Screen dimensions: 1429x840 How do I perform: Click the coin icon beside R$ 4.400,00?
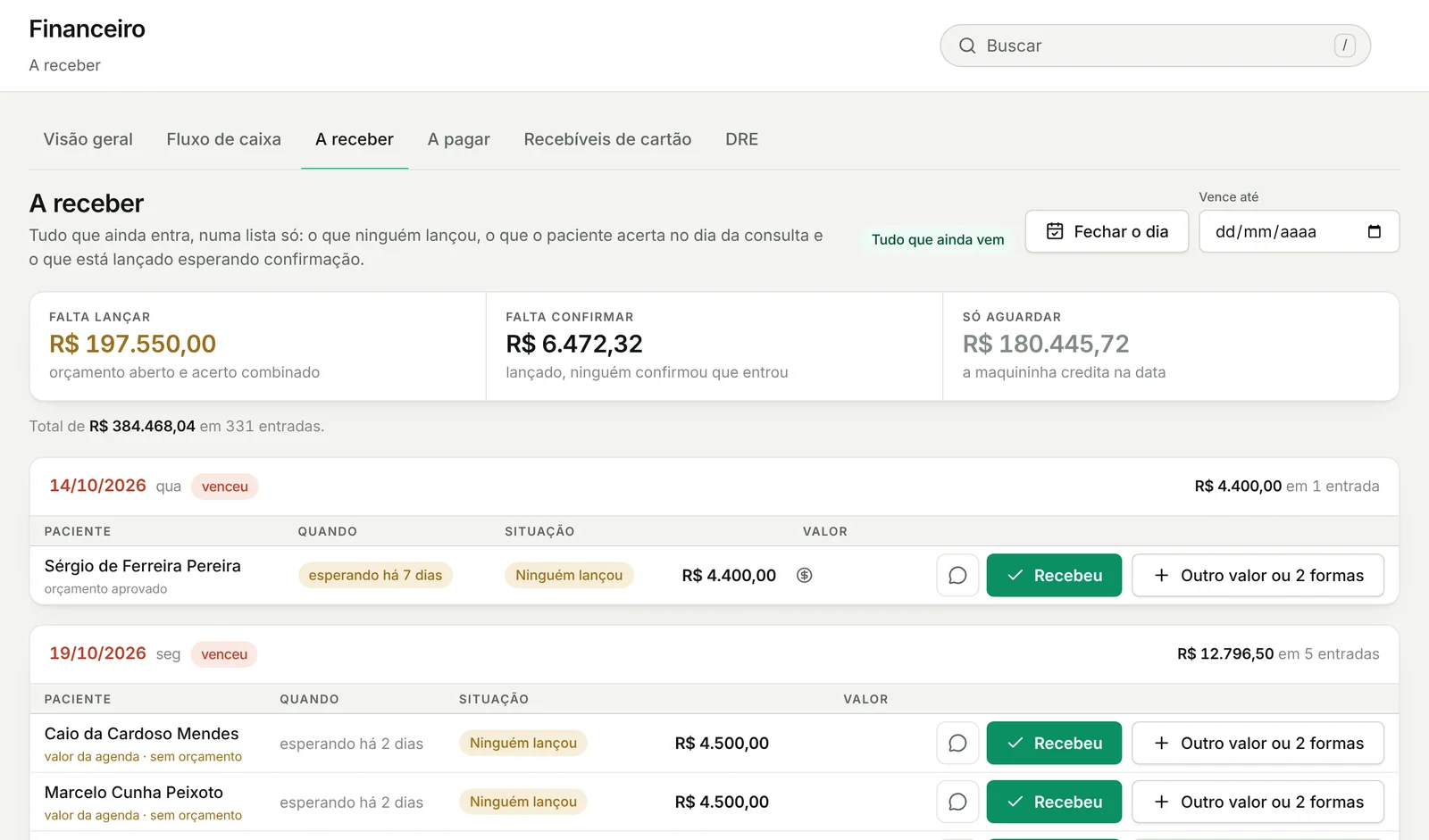[805, 576]
